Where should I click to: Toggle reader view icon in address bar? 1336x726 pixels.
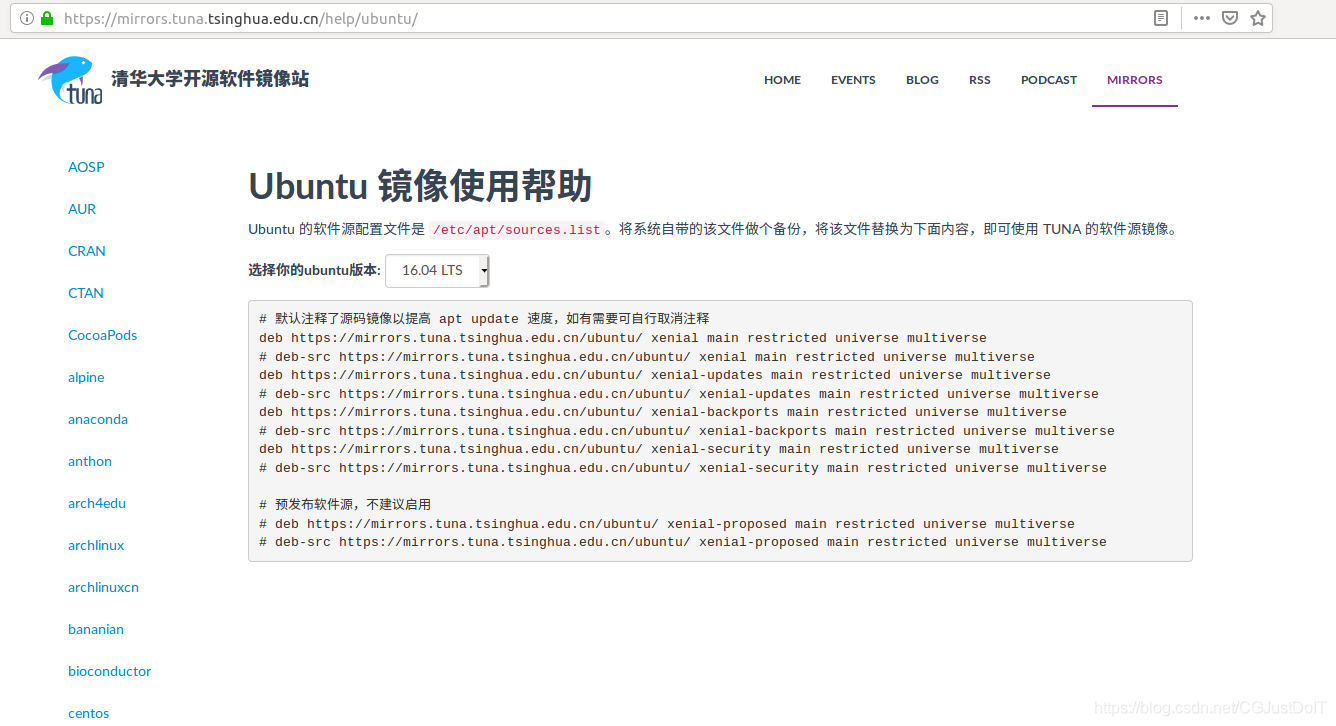pos(1161,18)
